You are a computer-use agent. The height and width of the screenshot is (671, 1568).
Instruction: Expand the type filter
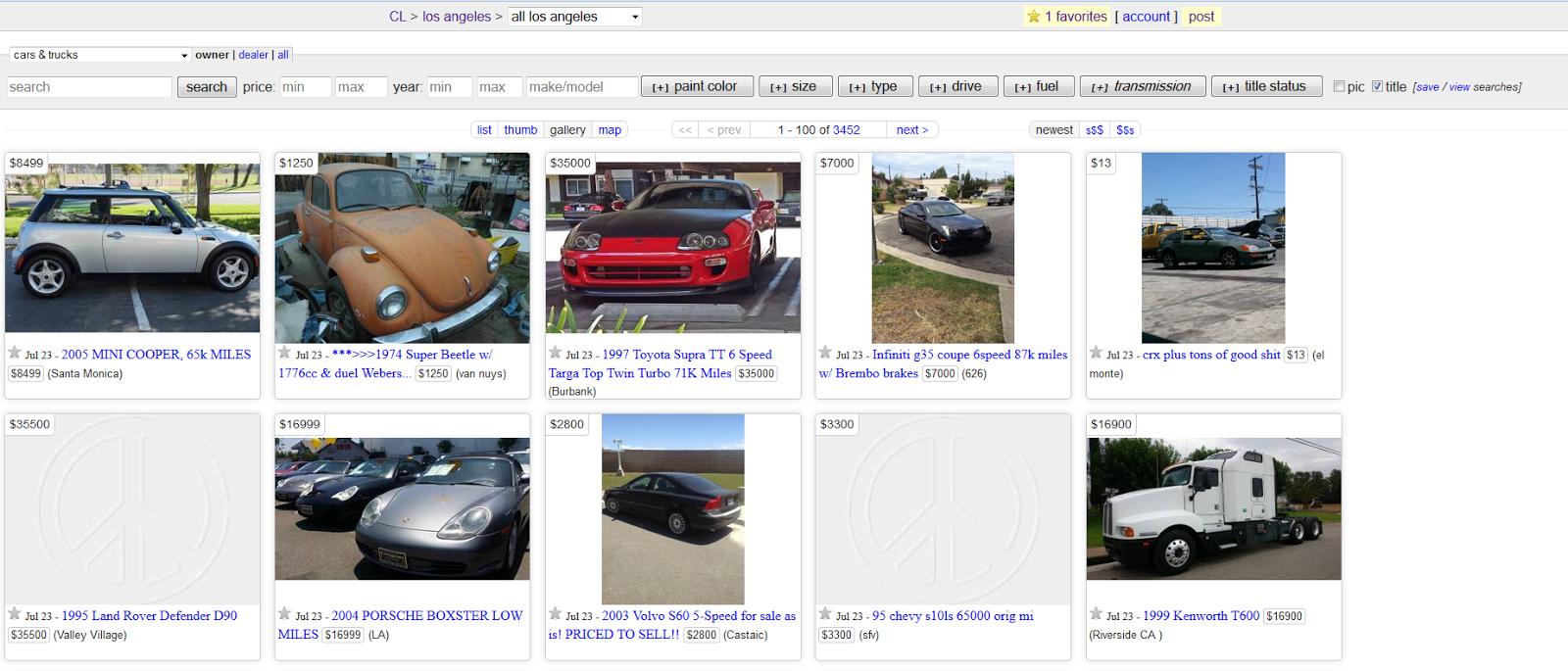click(874, 86)
